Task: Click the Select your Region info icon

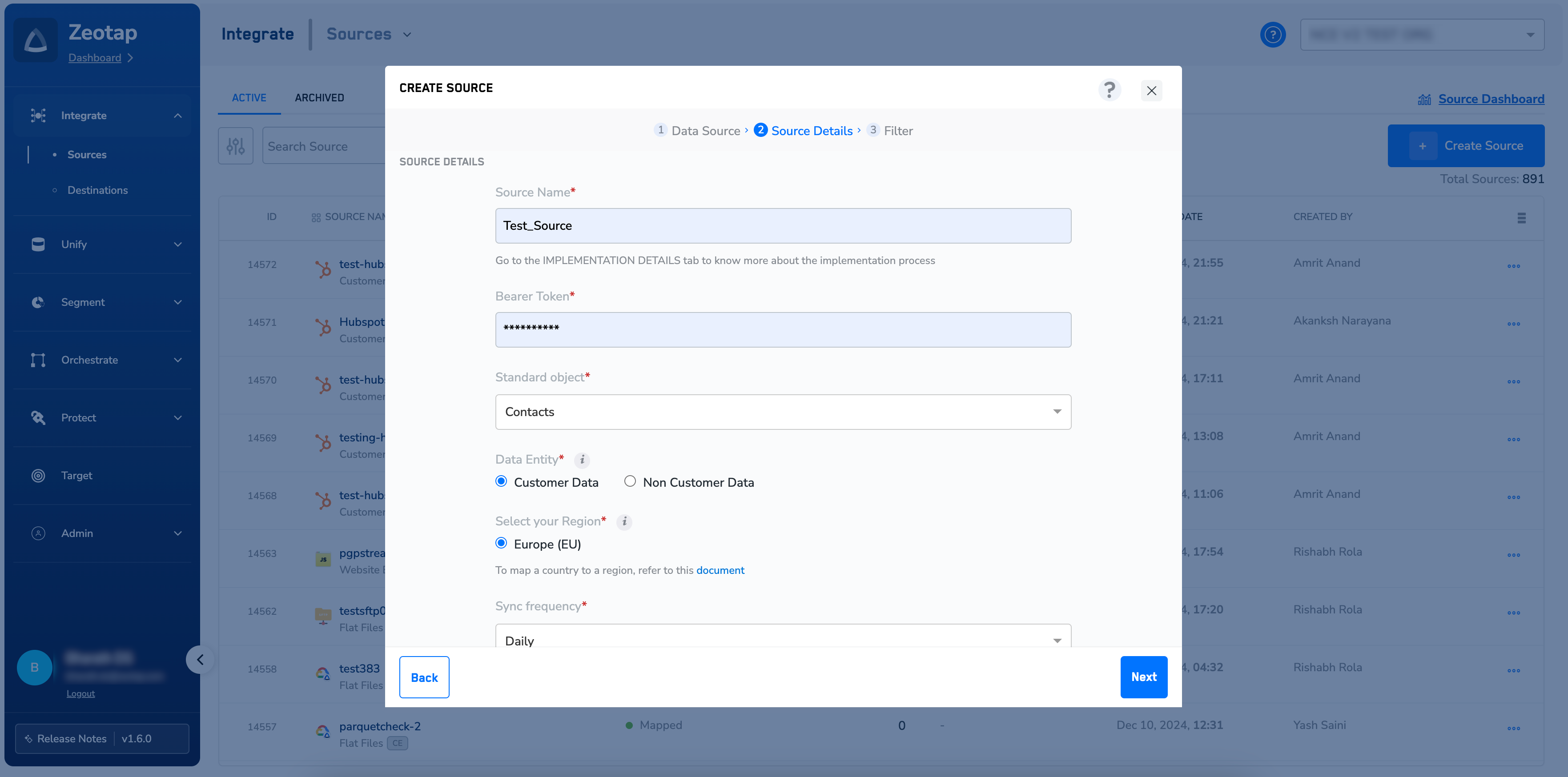Action: click(x=624, y=522)
